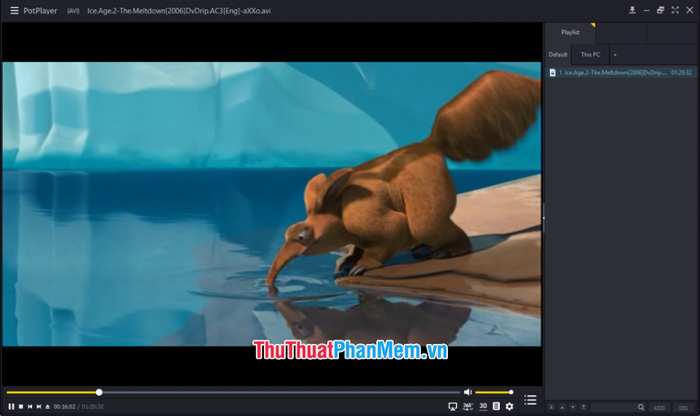The width and height of the screenshot is (700, 416).
Task: Open the chapter/bookmark panel icon
Action: point(496,406)
